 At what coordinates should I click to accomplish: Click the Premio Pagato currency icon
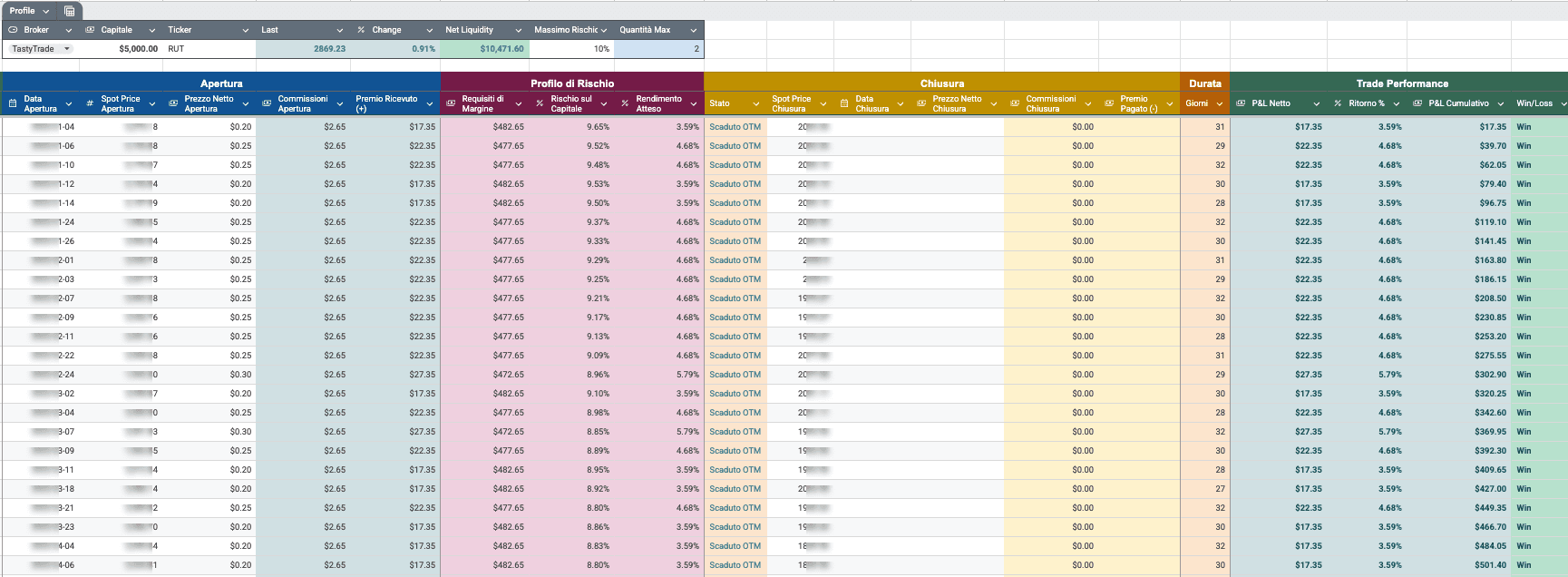click(x=1109, y=103)
